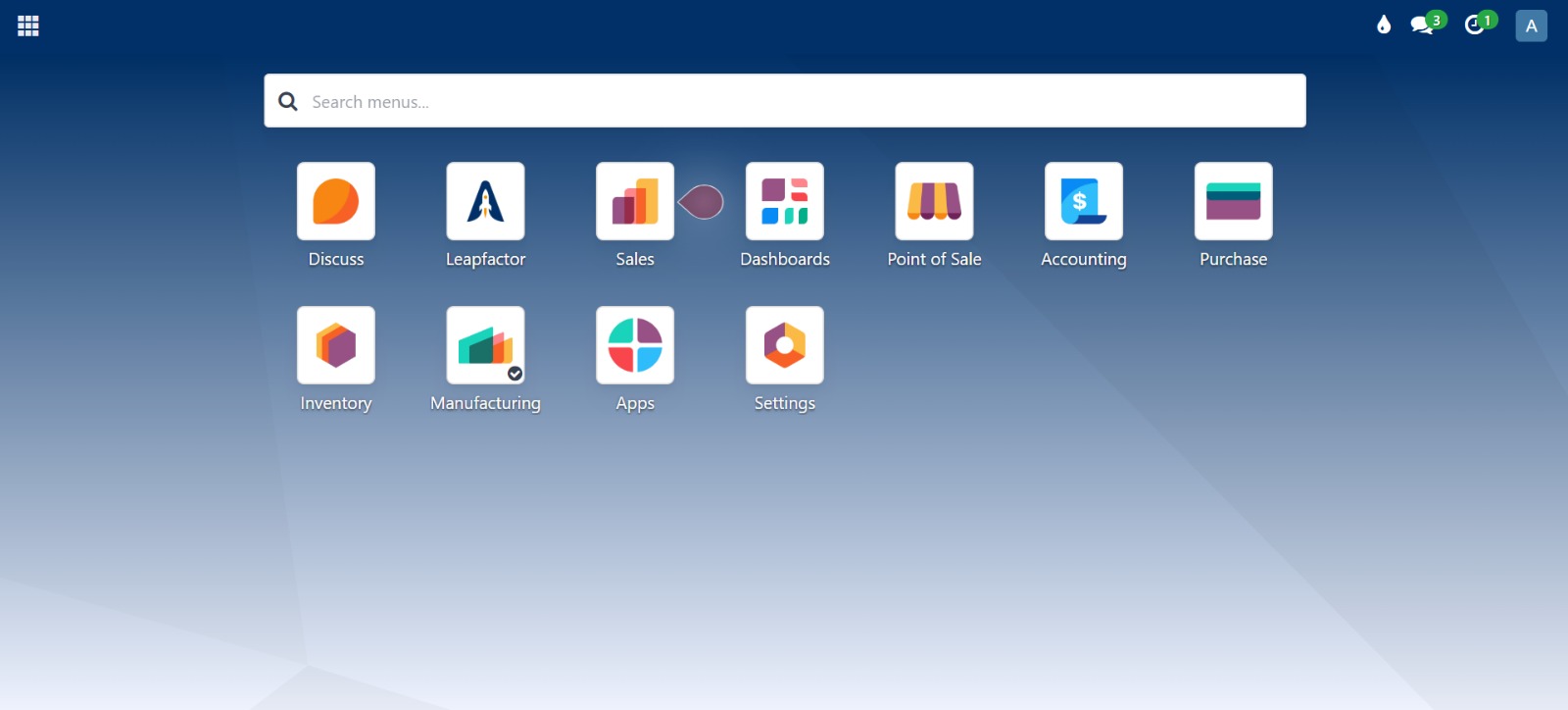This screenshot has height=710, width=1568.
Task: Open the Accounting app
Action: click(1084, 201)
